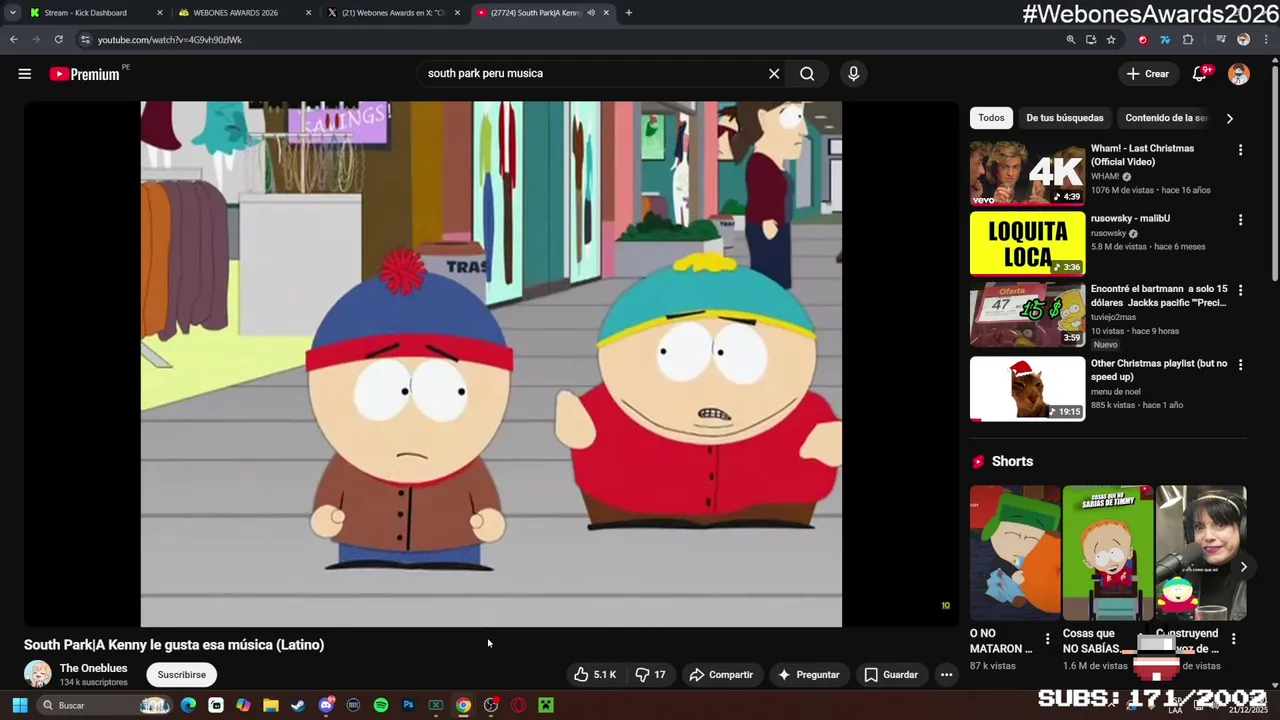Mute the South Park tab audio icon
This screenshot has width=1280, height=720.
(x=591, y=13)
